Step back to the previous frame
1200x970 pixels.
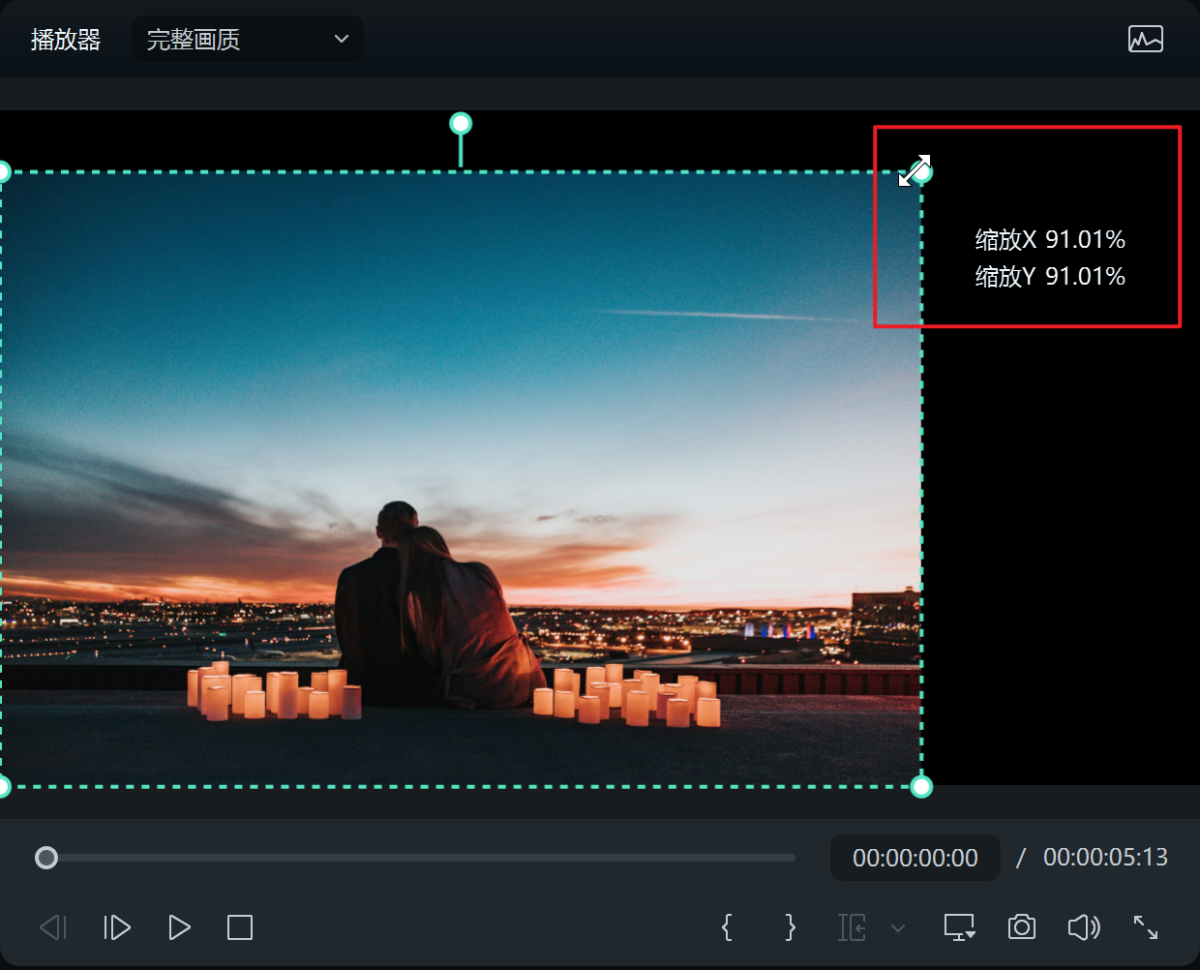pos(53,928)
